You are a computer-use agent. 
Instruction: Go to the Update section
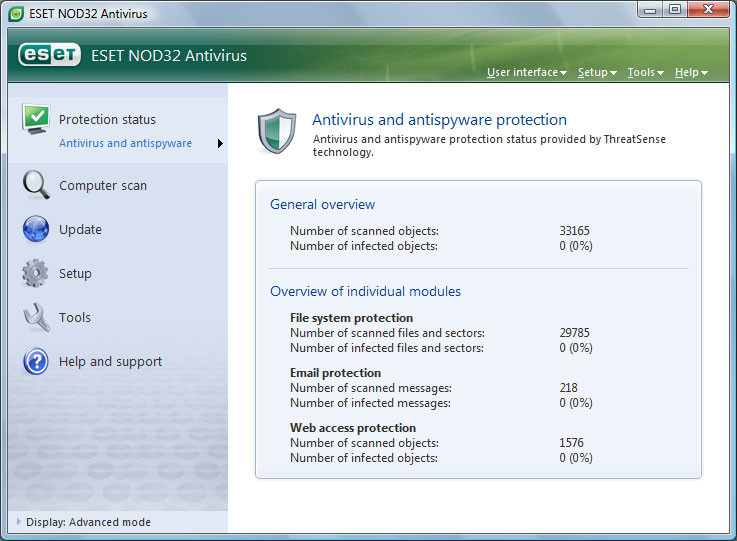(x=80, y=229)
